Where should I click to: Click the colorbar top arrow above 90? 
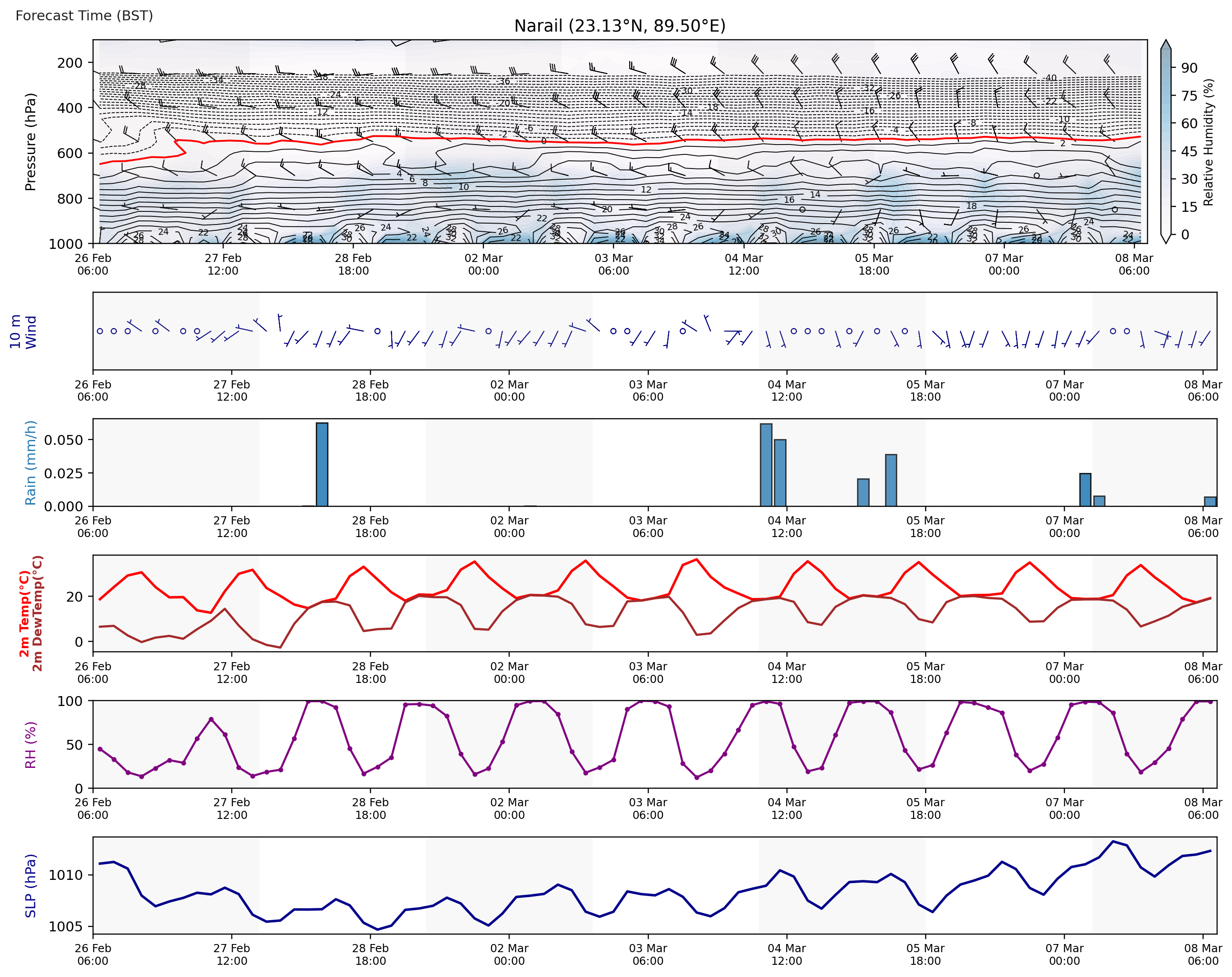click(x=1166, y=45)
